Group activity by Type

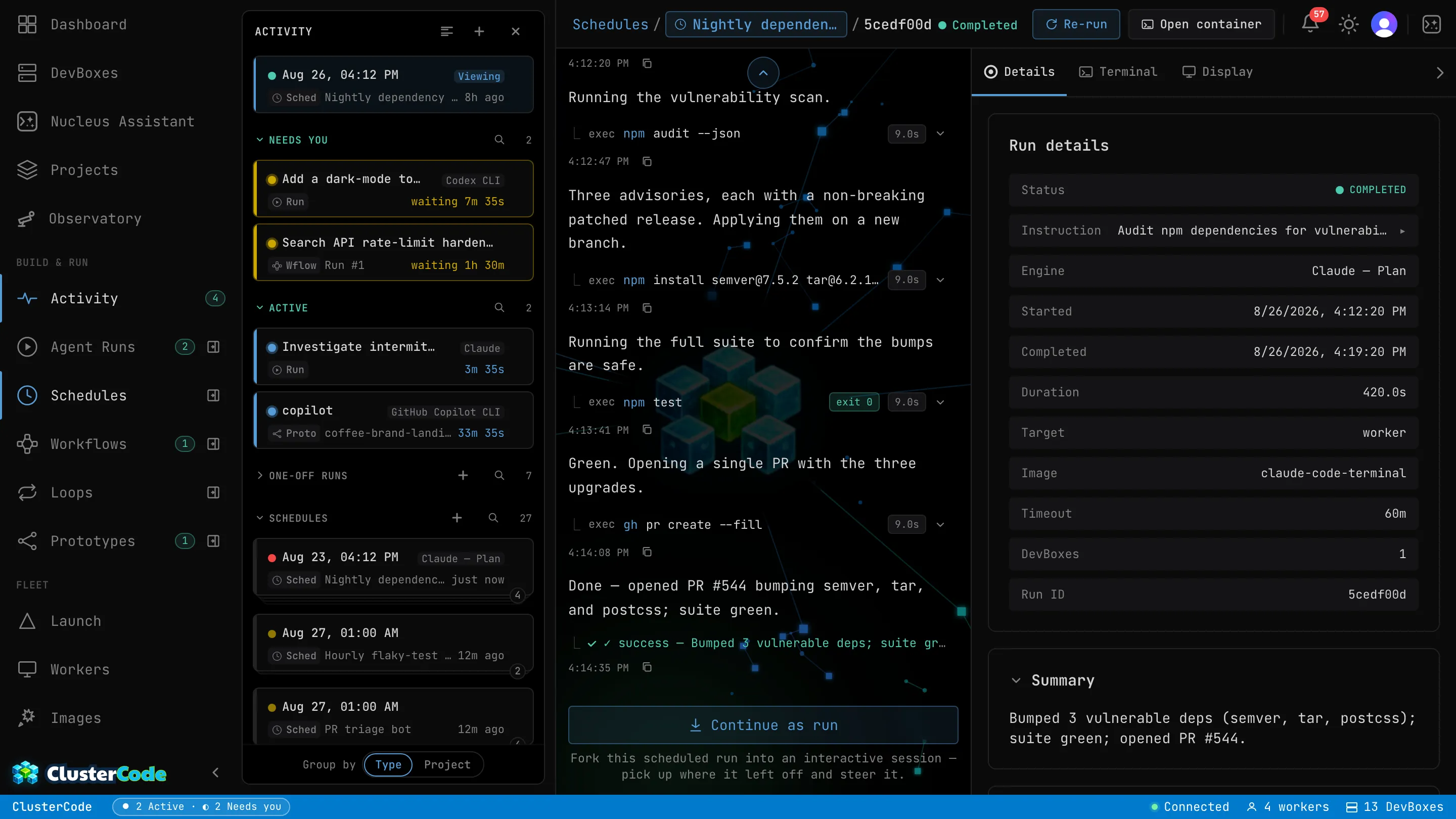[388, 765]
